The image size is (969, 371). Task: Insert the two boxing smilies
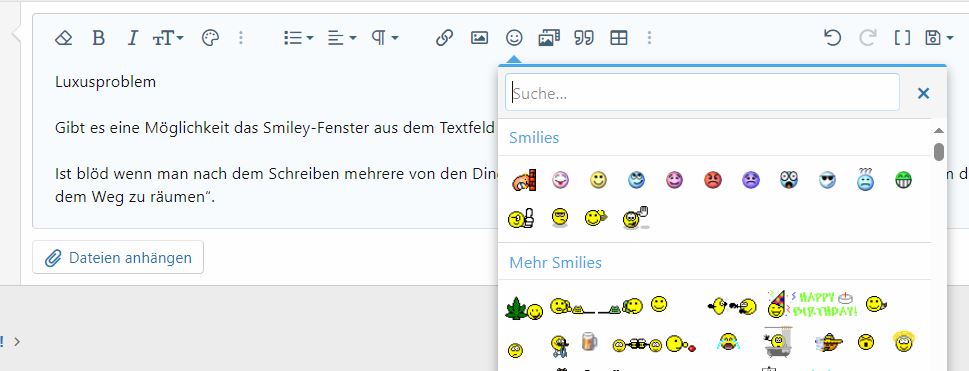tap(732, 305)
